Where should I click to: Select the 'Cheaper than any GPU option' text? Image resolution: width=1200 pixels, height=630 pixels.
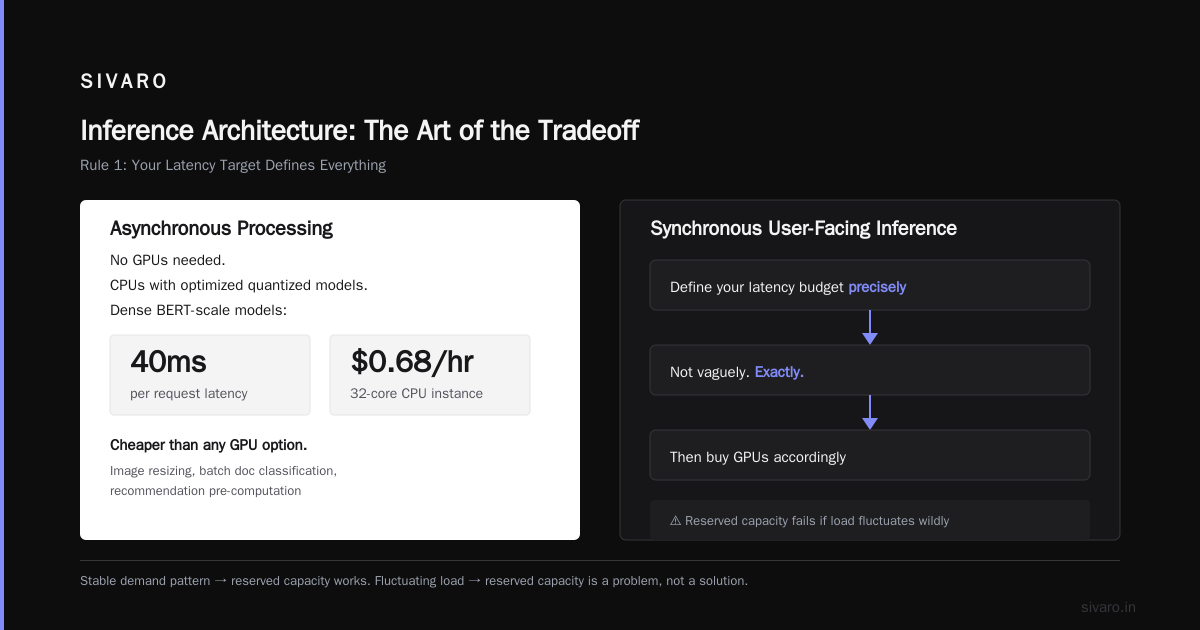208,445
